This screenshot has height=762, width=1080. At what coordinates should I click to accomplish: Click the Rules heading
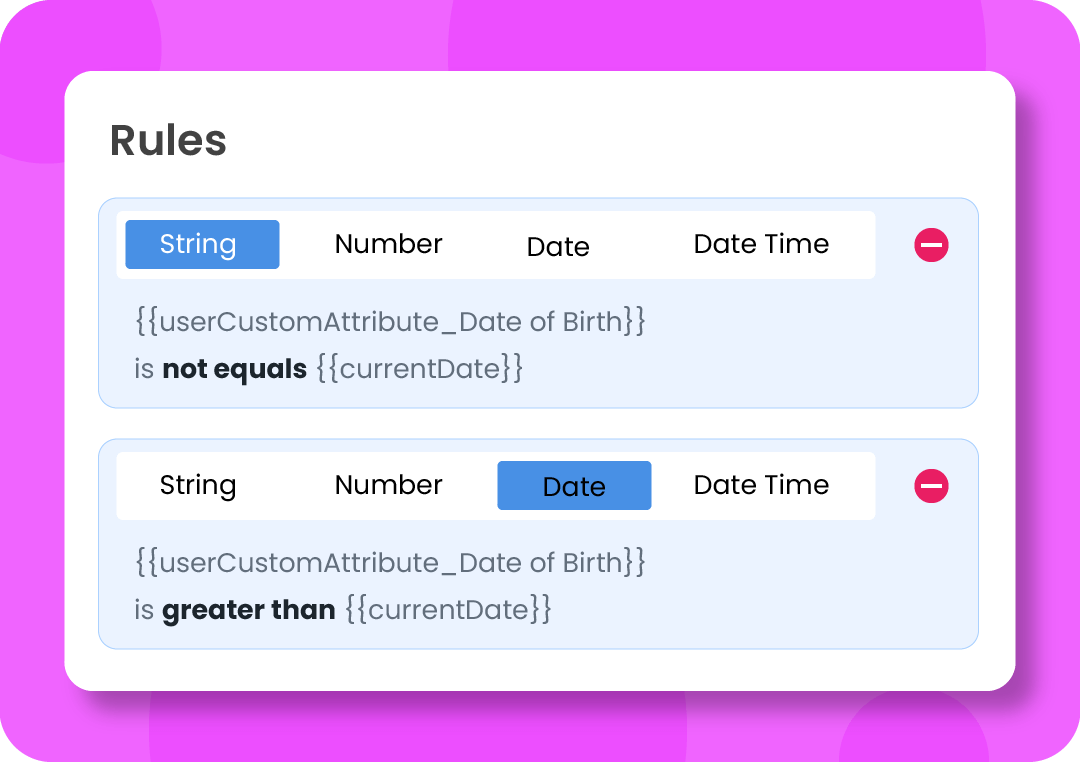(x=168, y=141)
